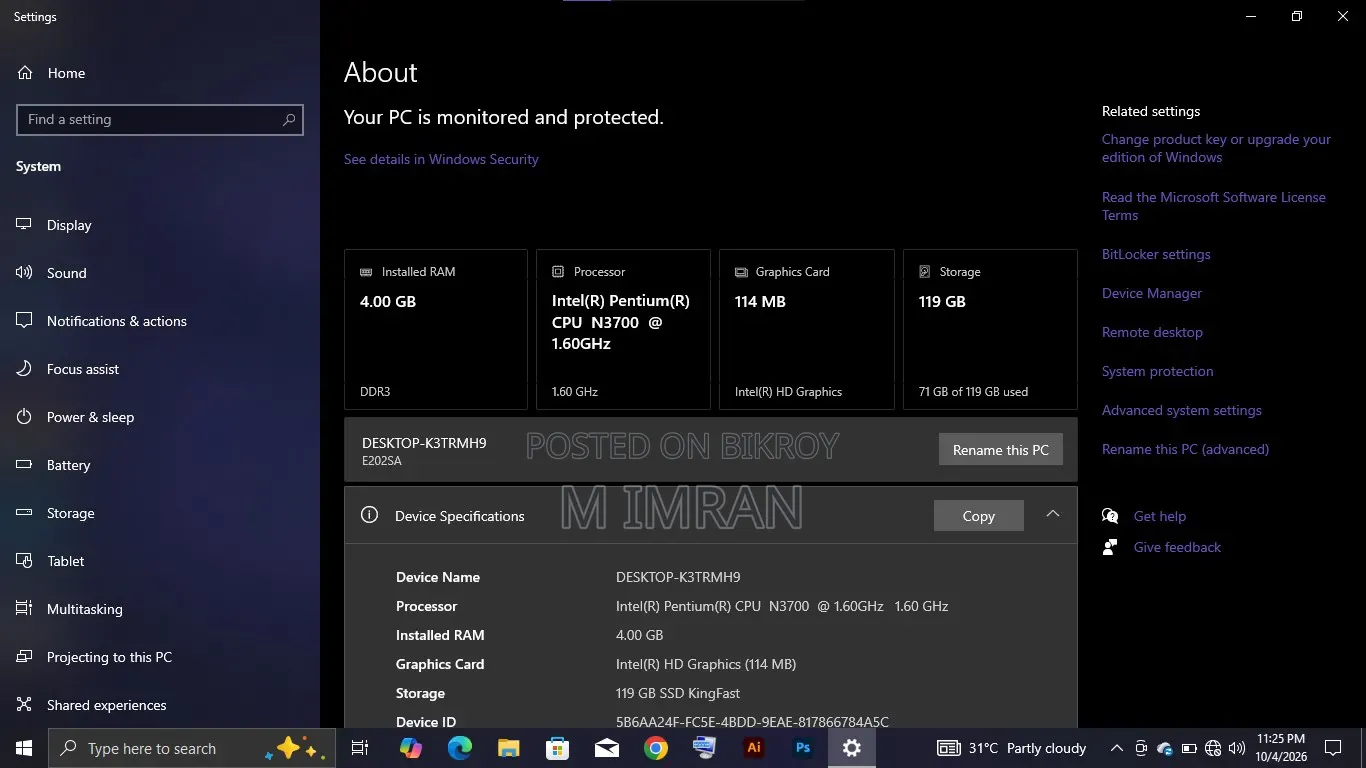Launch Google Chrome from taskbar

click(655, 748)
